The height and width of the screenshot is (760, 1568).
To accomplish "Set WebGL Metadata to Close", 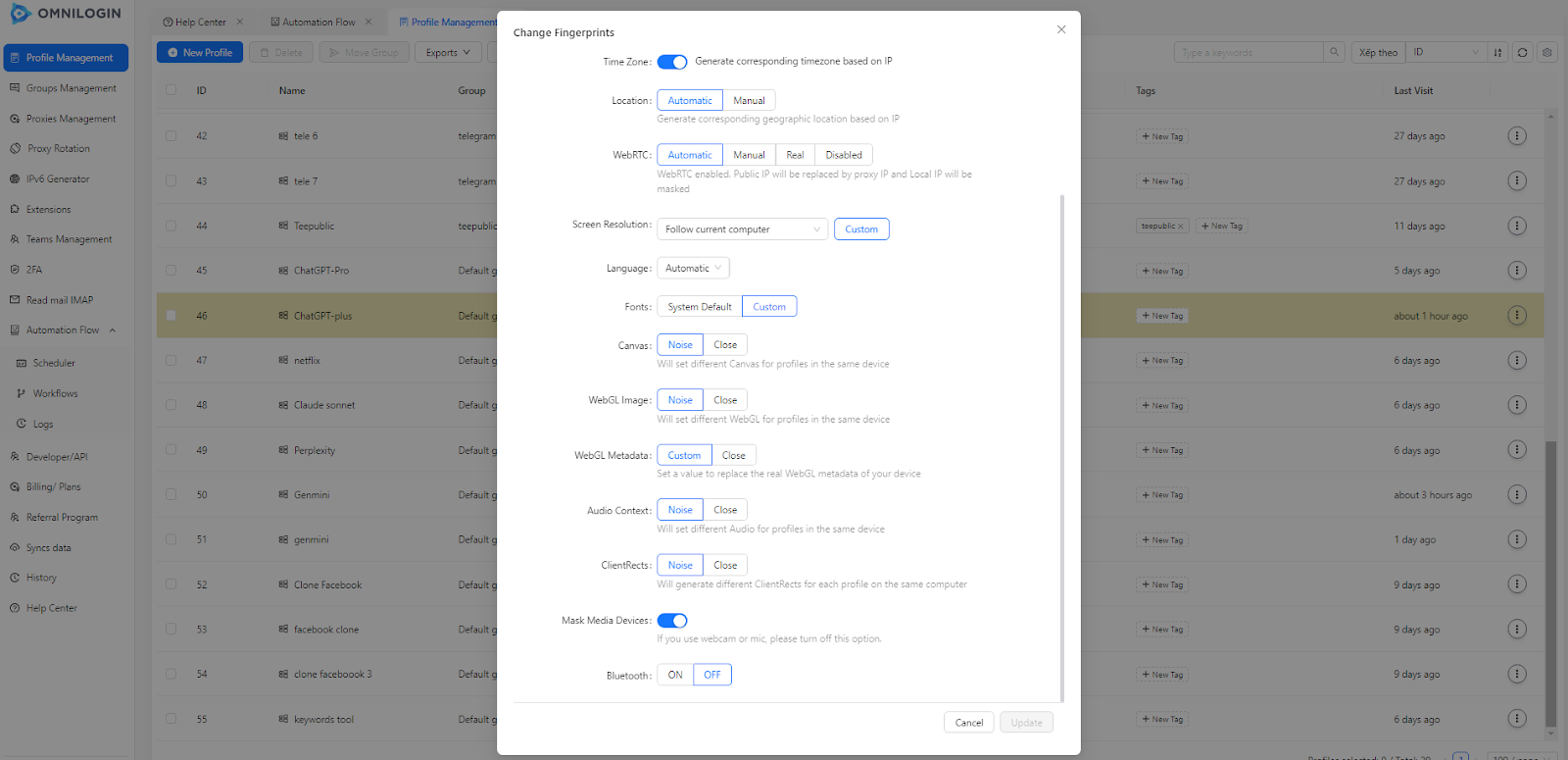I will click(734, 456).
